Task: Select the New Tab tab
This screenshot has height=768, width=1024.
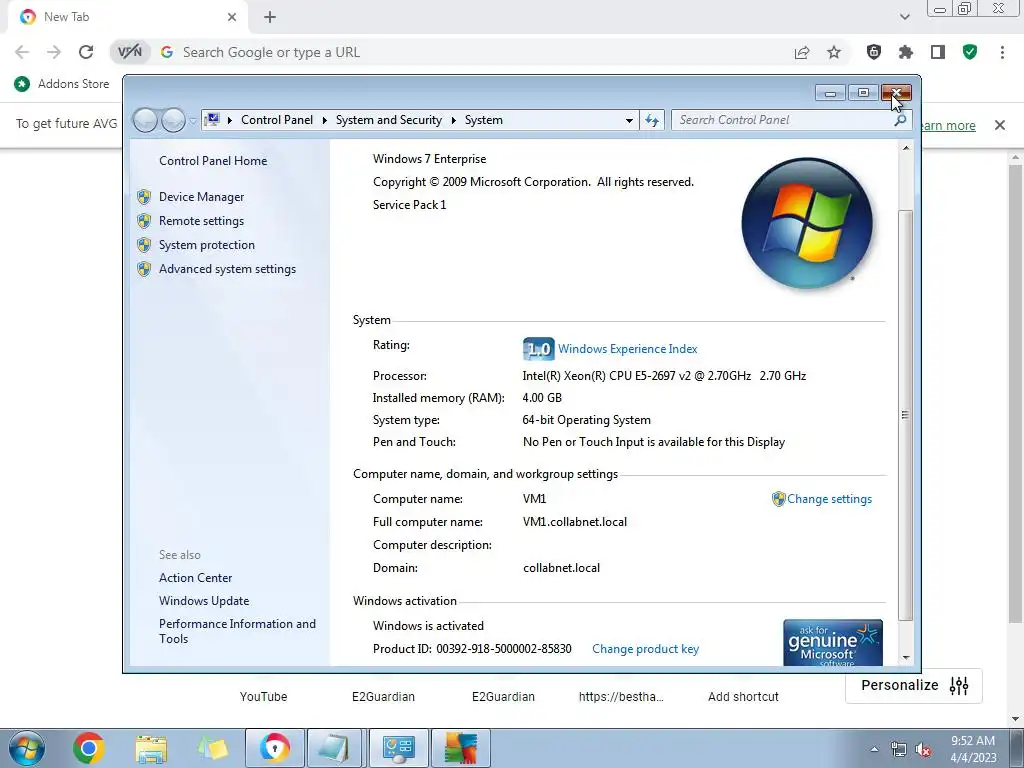Action: (x=128, y=17)
